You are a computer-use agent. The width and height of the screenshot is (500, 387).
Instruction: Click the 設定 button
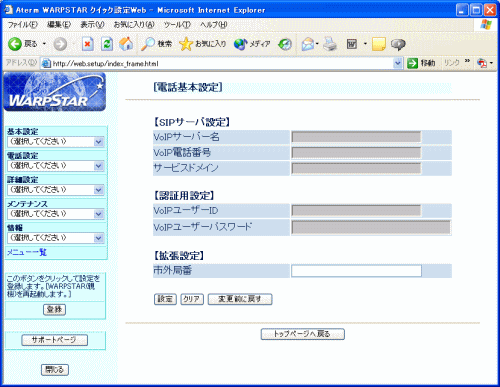pyautogui.click(x=165, y=299)
